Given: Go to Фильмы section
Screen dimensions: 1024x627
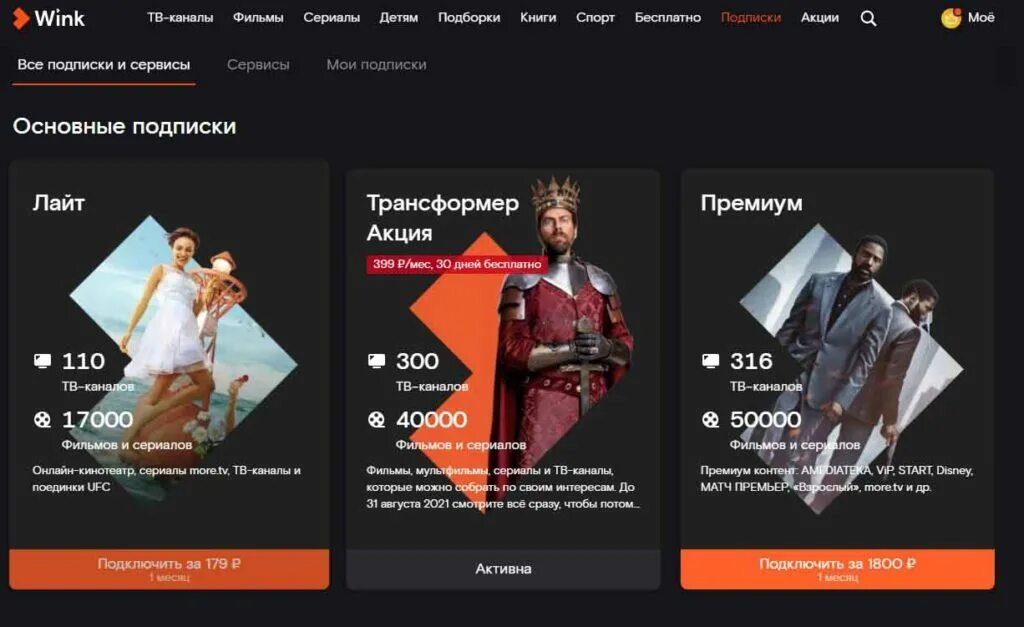Looking at the screenshot, I should tap(258, 18).
